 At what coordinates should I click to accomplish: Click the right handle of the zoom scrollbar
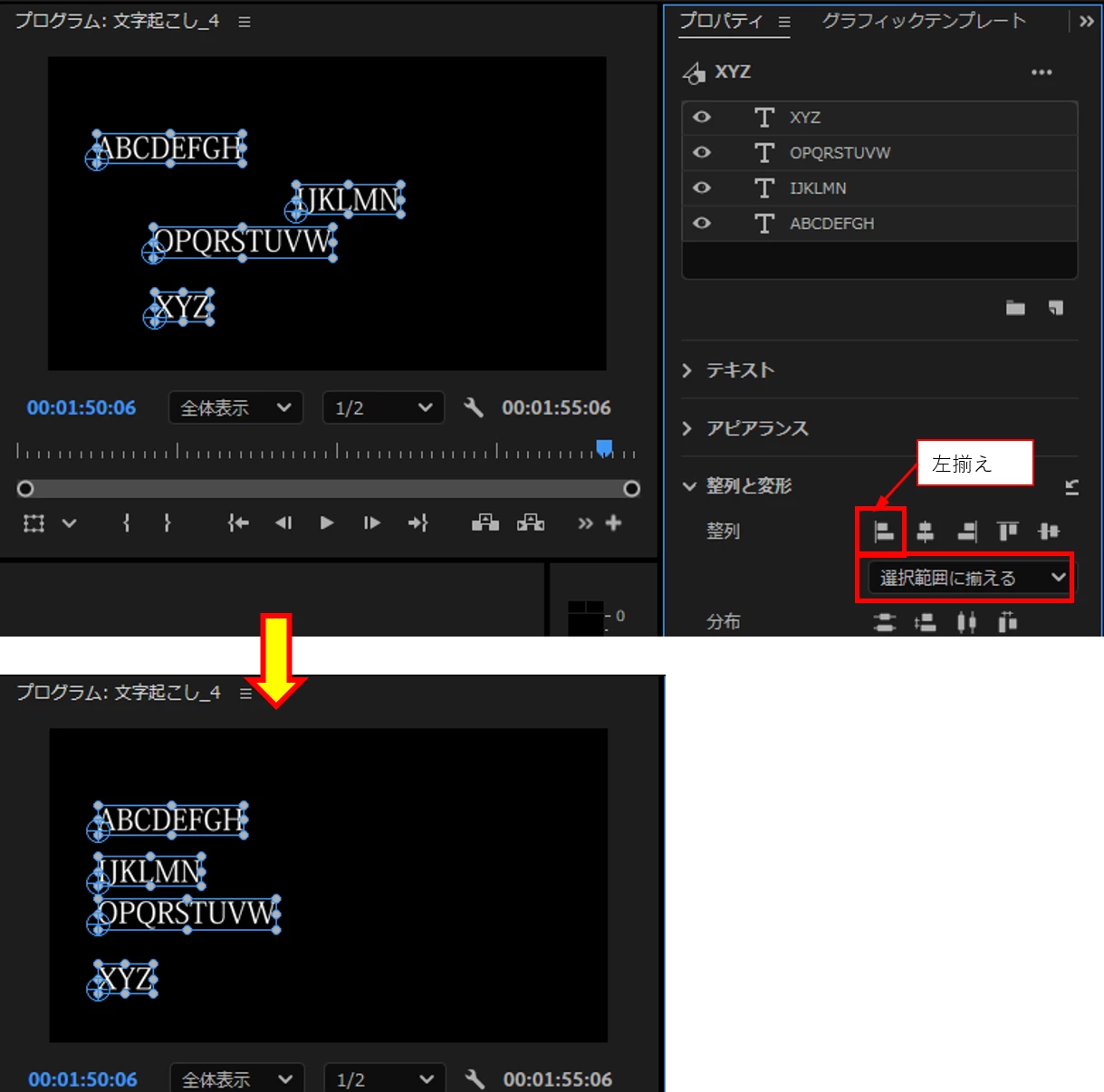coord(632,489)
